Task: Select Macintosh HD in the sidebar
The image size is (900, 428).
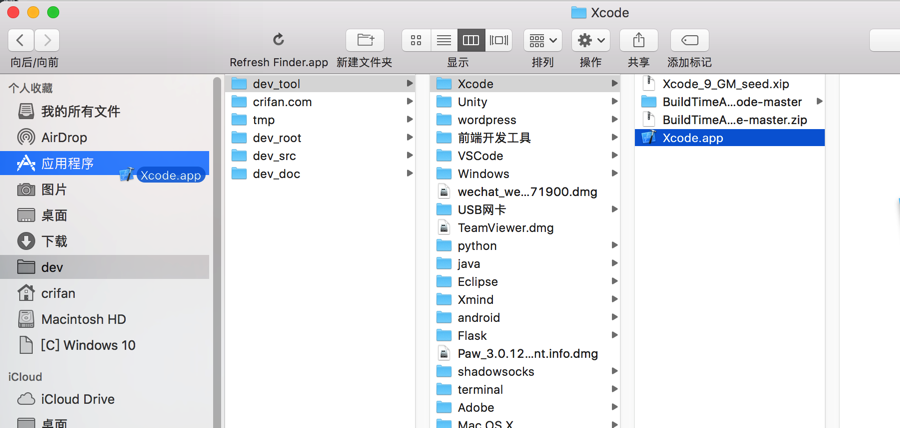Action: 104,319
